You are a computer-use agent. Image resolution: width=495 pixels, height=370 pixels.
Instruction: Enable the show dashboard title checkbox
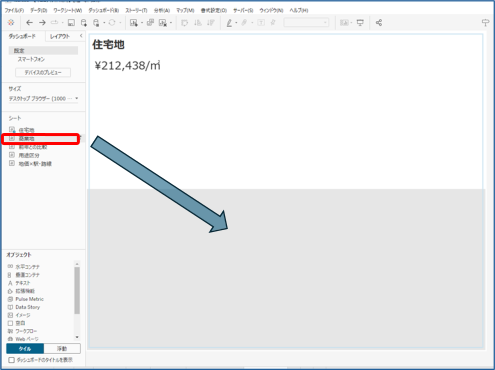click(12, 360)
